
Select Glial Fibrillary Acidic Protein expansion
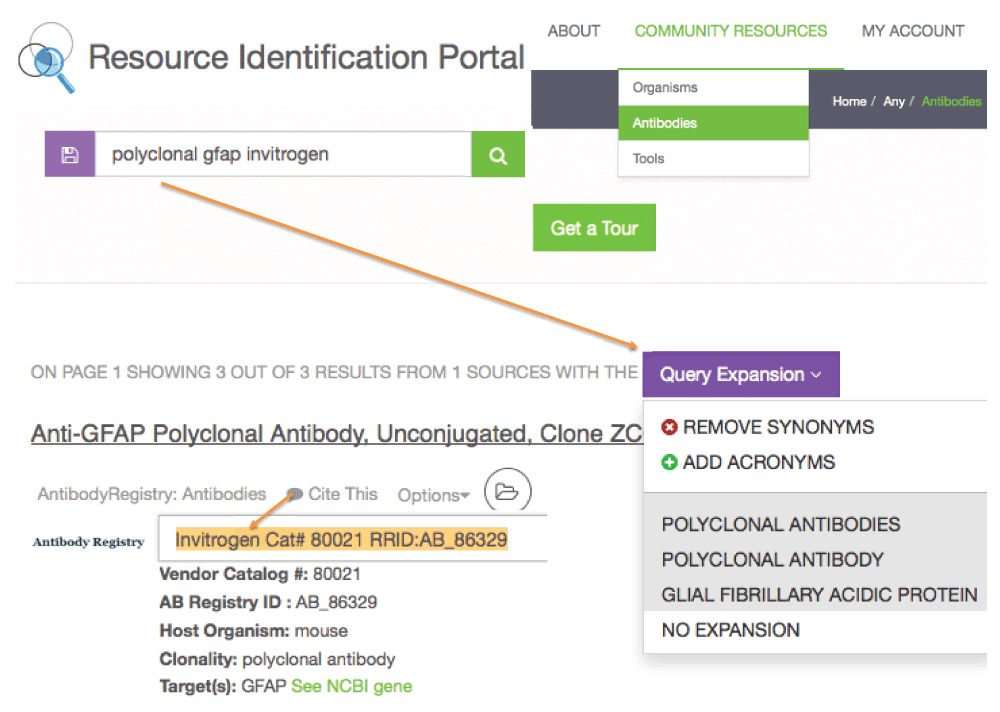819,595
